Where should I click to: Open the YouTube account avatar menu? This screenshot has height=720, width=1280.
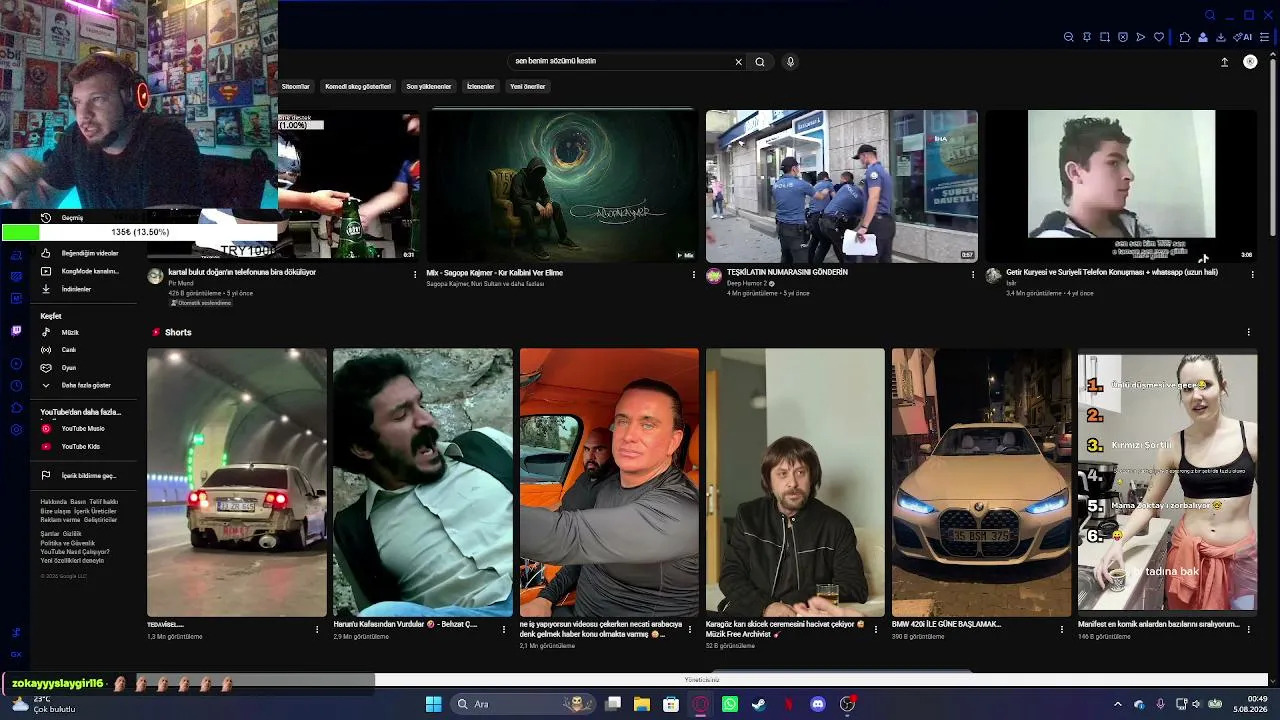point(1250,62)
